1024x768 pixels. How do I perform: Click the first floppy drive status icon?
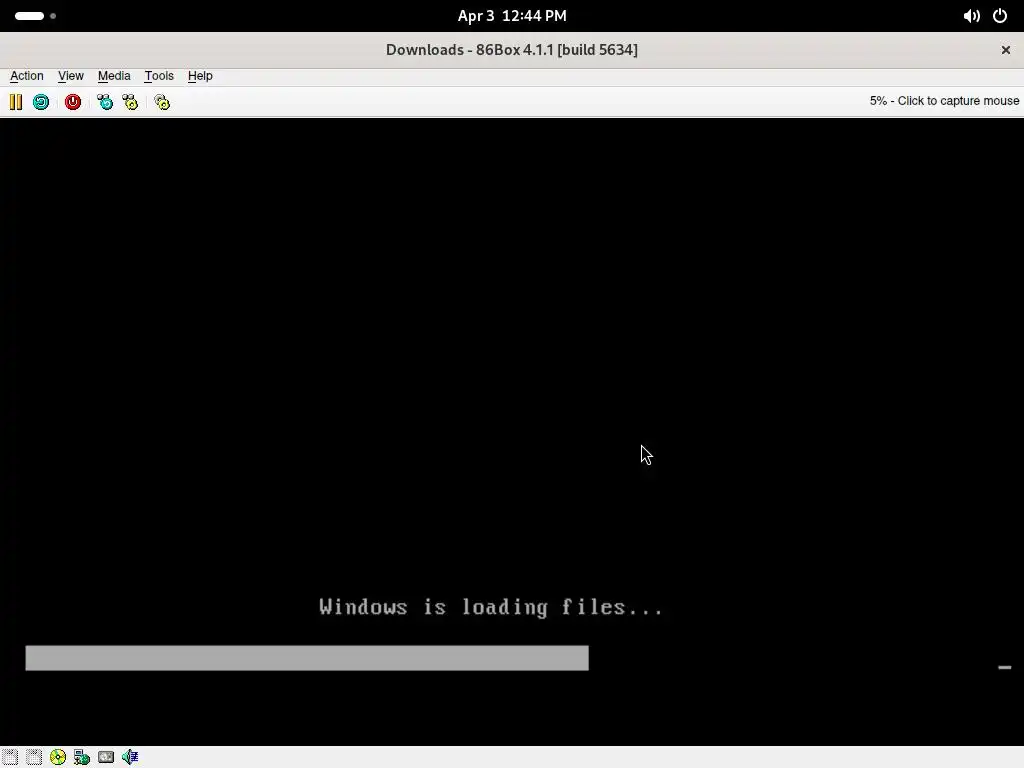[x=10, y=757]
